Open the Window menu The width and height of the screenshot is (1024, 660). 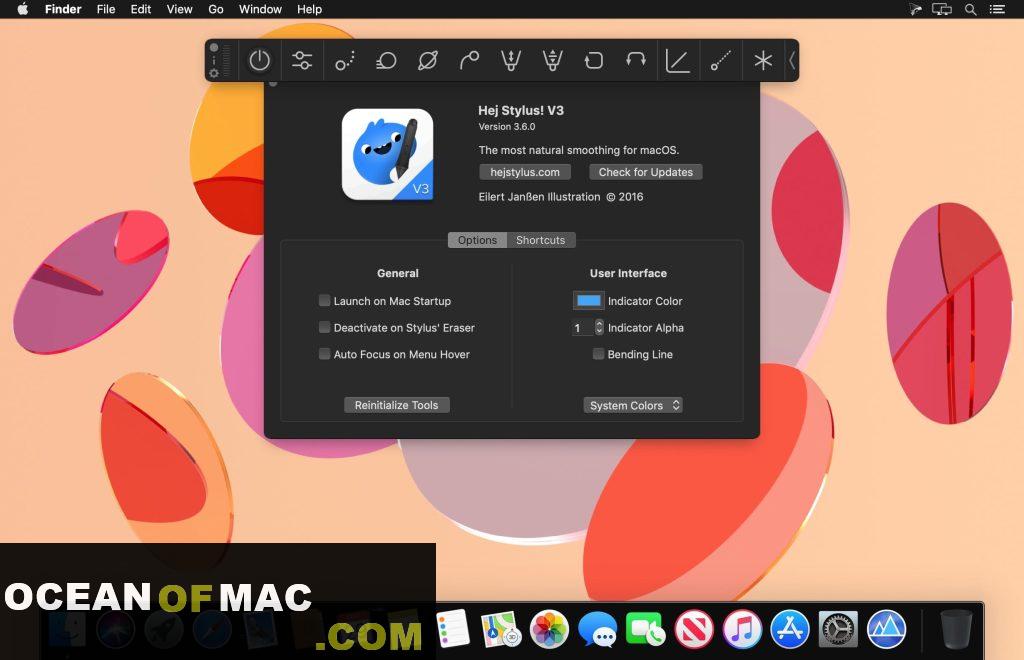tap(260, 9)
